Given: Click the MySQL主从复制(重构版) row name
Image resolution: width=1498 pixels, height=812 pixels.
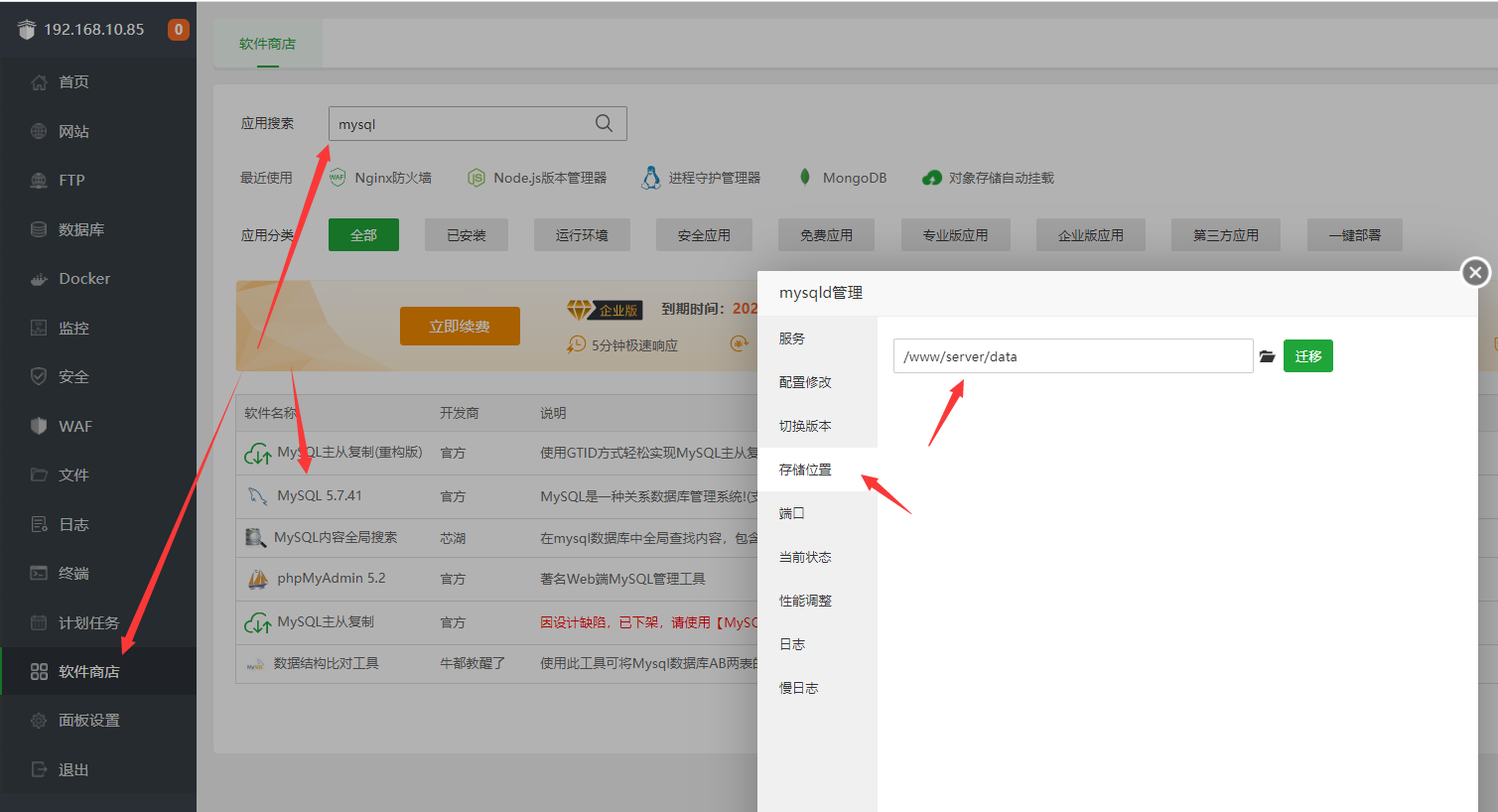Looking at the screenshot, I should (x=349, y=452).
